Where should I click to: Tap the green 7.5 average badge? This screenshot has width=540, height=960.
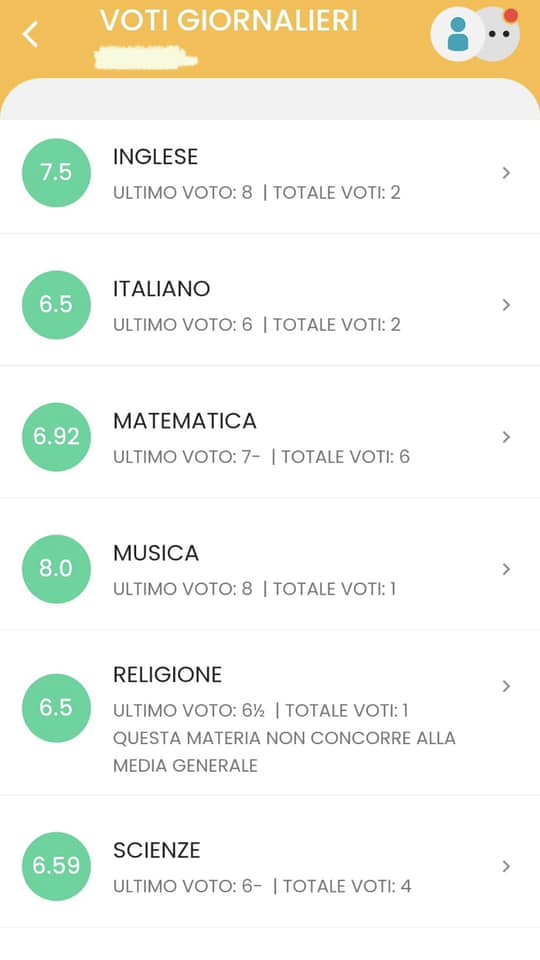tap(56, 173)
